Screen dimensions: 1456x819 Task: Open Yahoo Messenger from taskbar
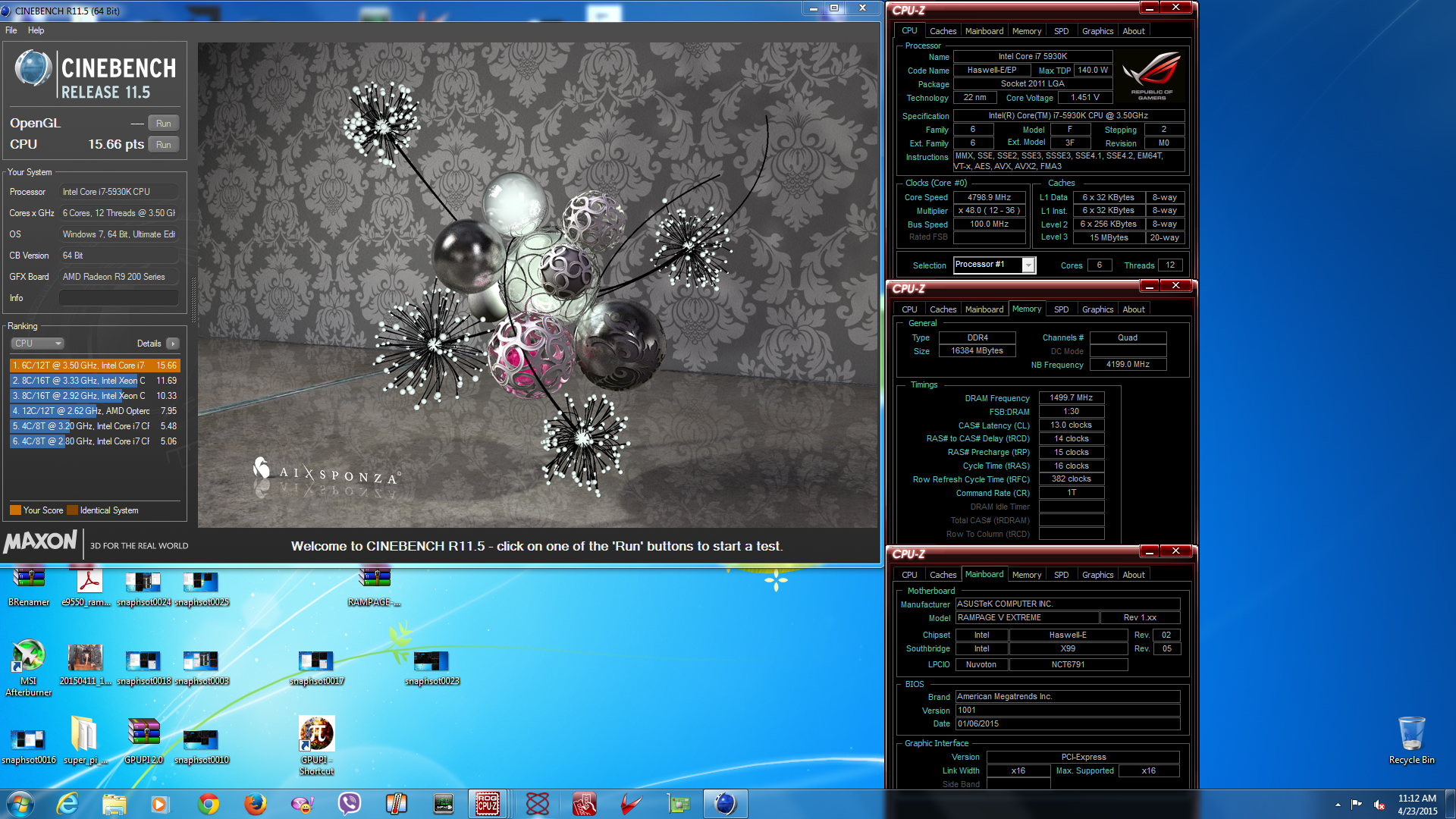pos(303,804)
